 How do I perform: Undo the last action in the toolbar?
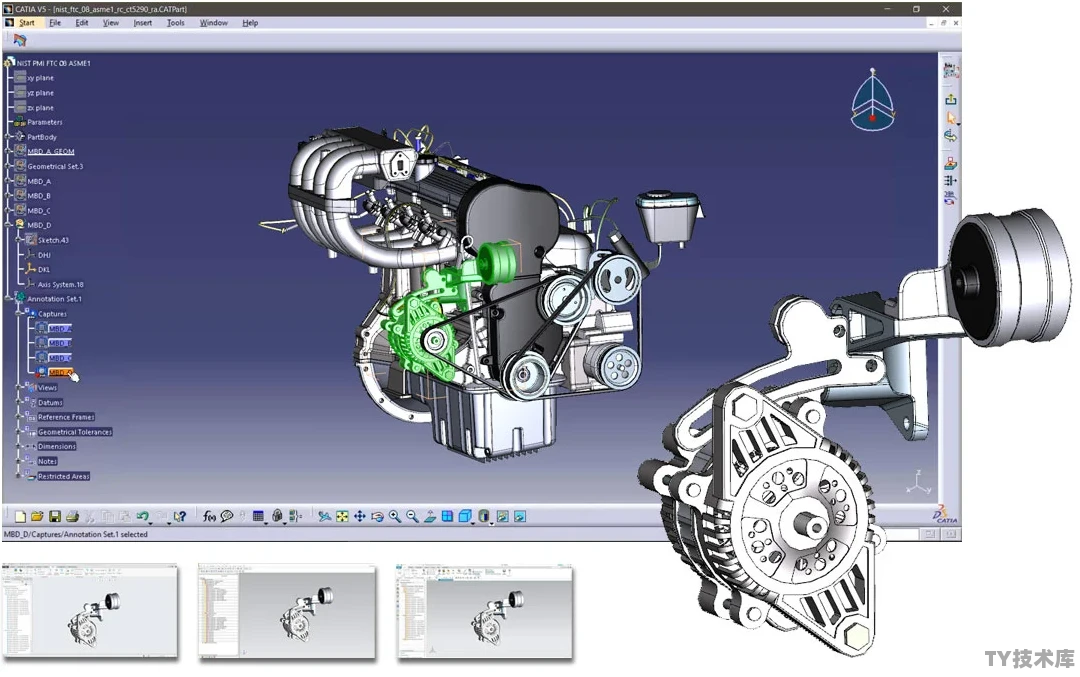point(142,516)
